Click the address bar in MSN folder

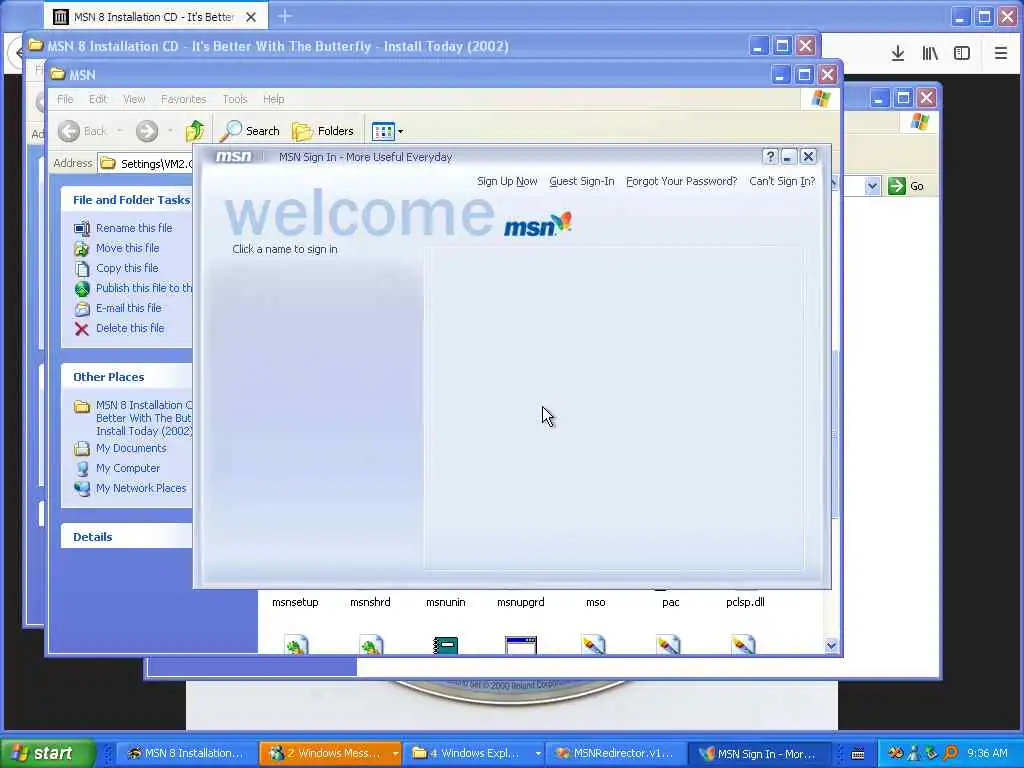pyautogui.click(x=145, y=163)
